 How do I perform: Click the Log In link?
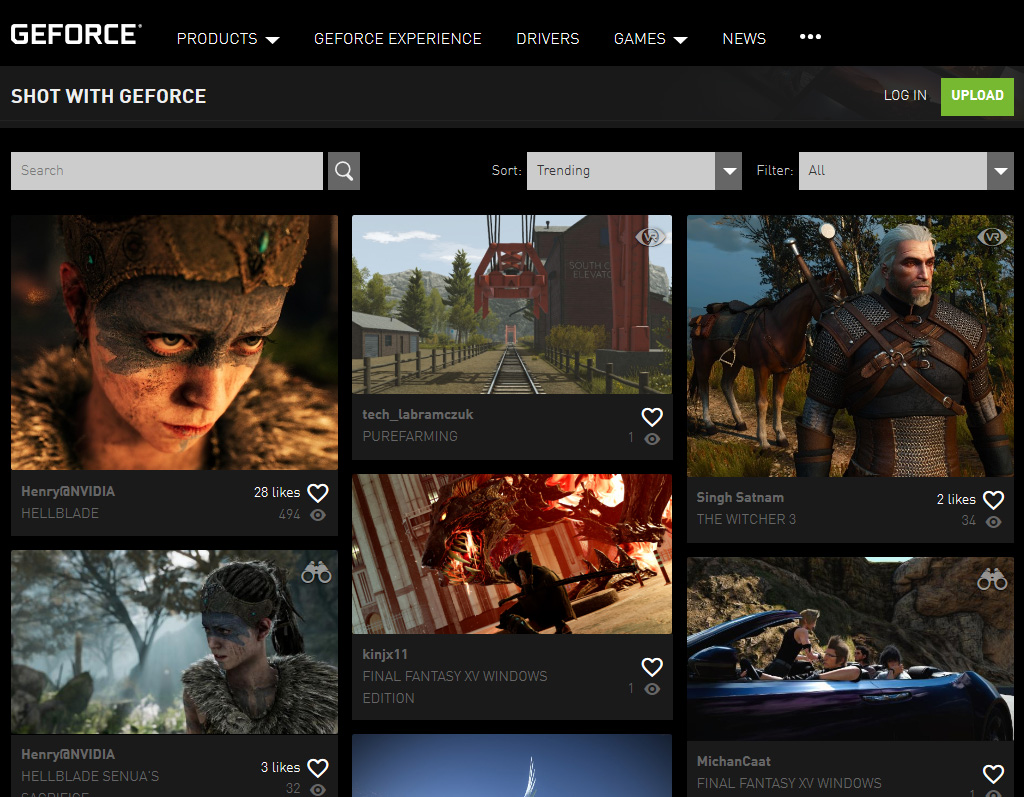(x=905, y=96)
